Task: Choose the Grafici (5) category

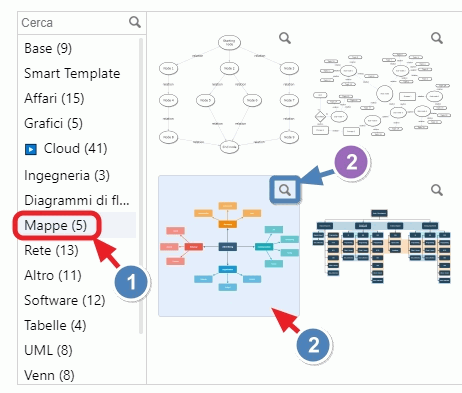Action: 53,123
